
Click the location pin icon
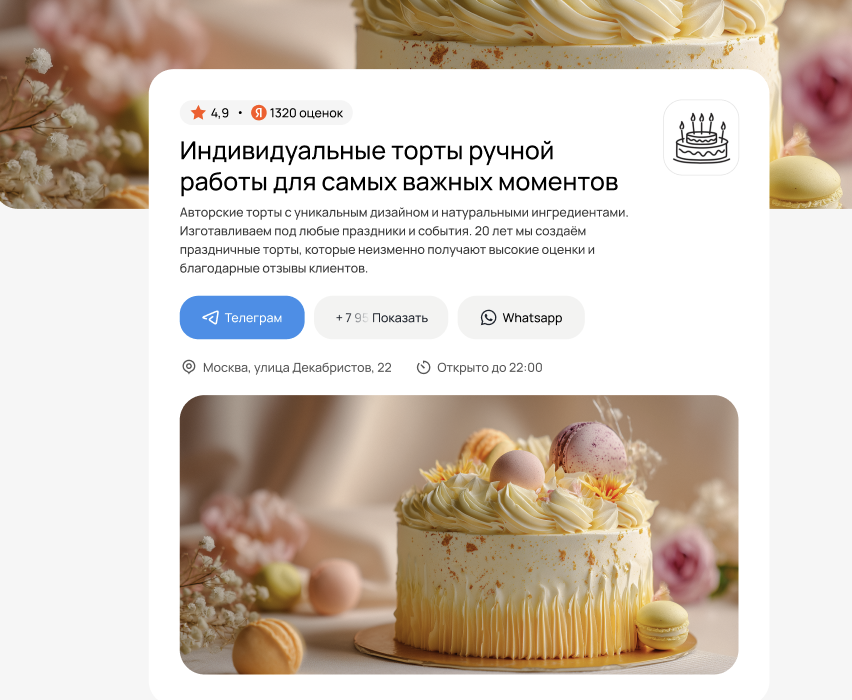click(x=188, y=367)
